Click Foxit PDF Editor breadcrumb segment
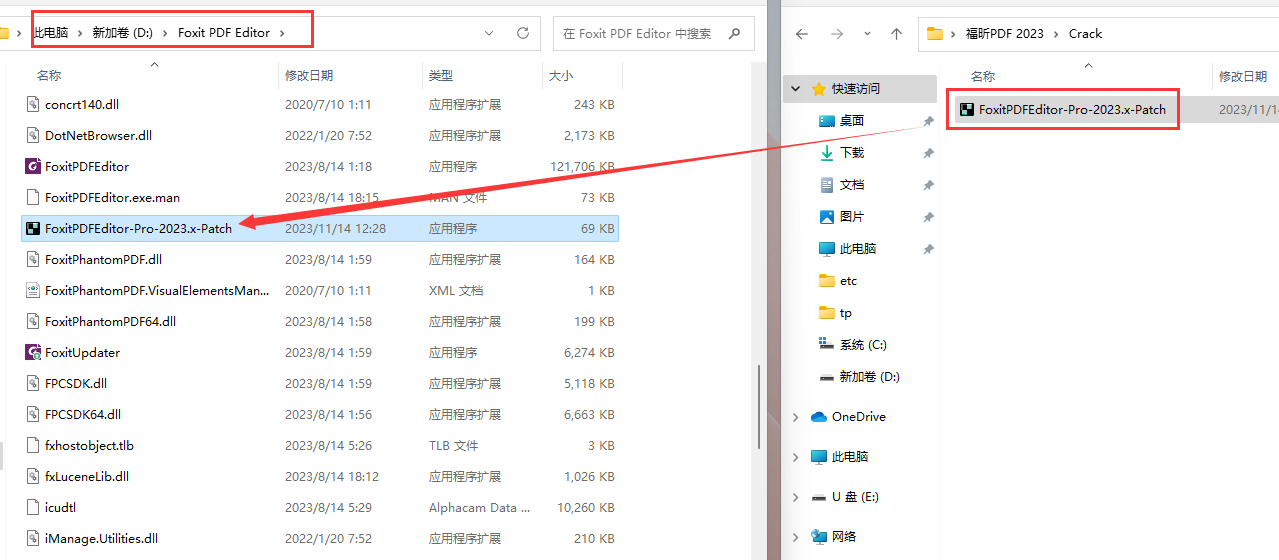This screenshot has width=1279, height=560. (224, 33)
